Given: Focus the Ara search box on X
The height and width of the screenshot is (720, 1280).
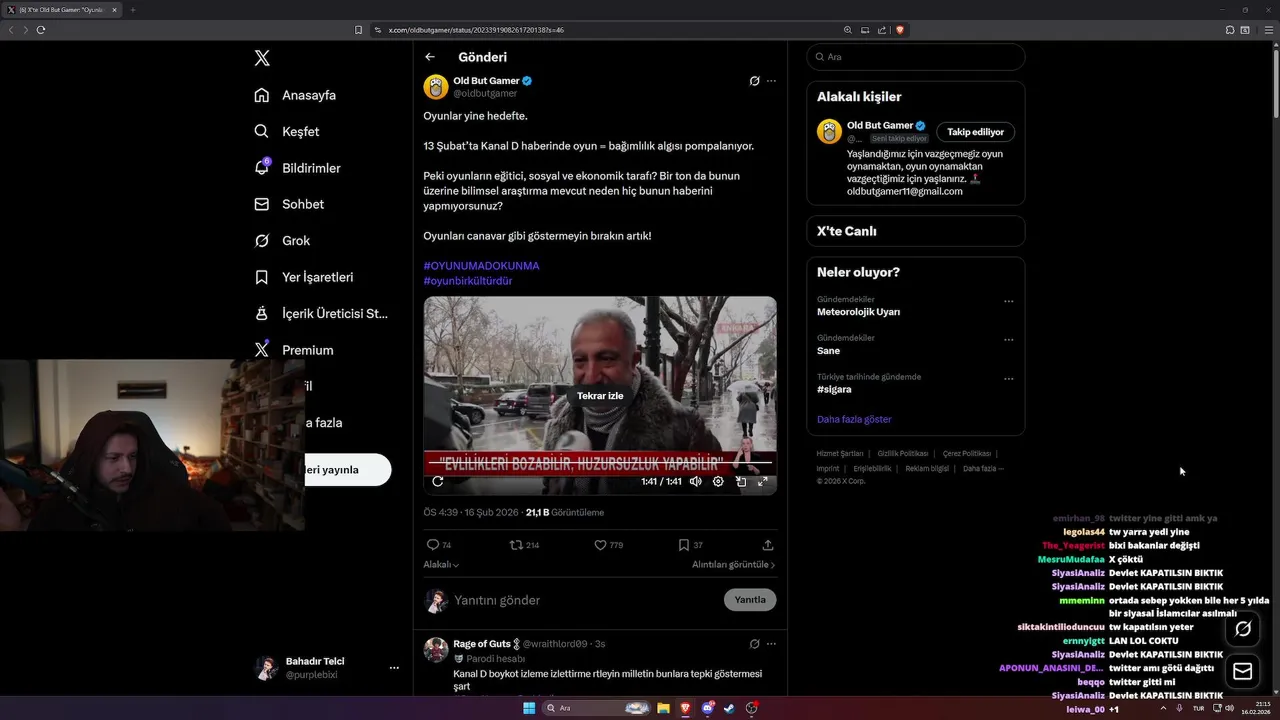Looking at the screenshot, I should tap(916, 57).
